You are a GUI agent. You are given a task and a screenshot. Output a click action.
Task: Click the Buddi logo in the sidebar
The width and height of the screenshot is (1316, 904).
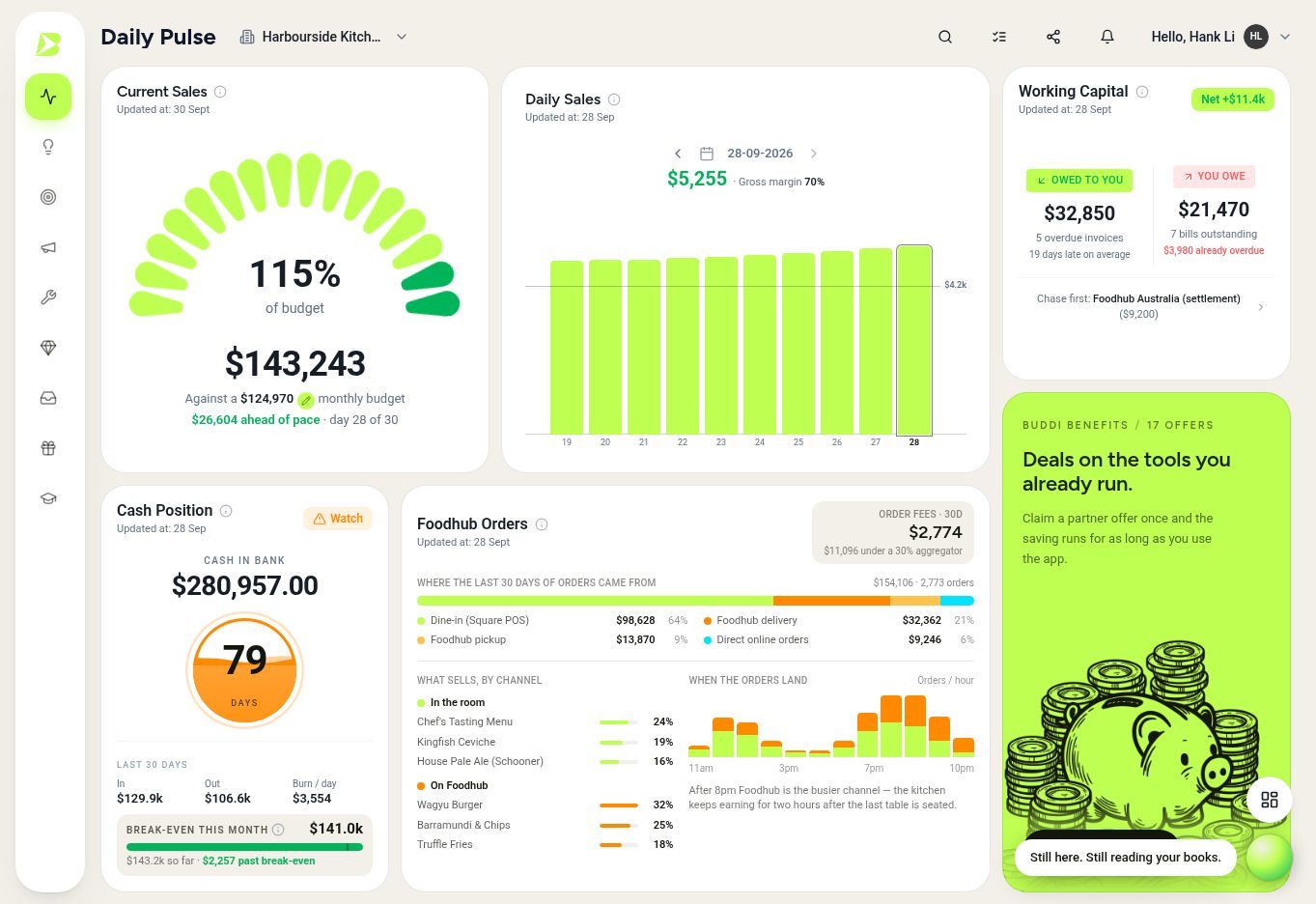click(x=48, y=44)
